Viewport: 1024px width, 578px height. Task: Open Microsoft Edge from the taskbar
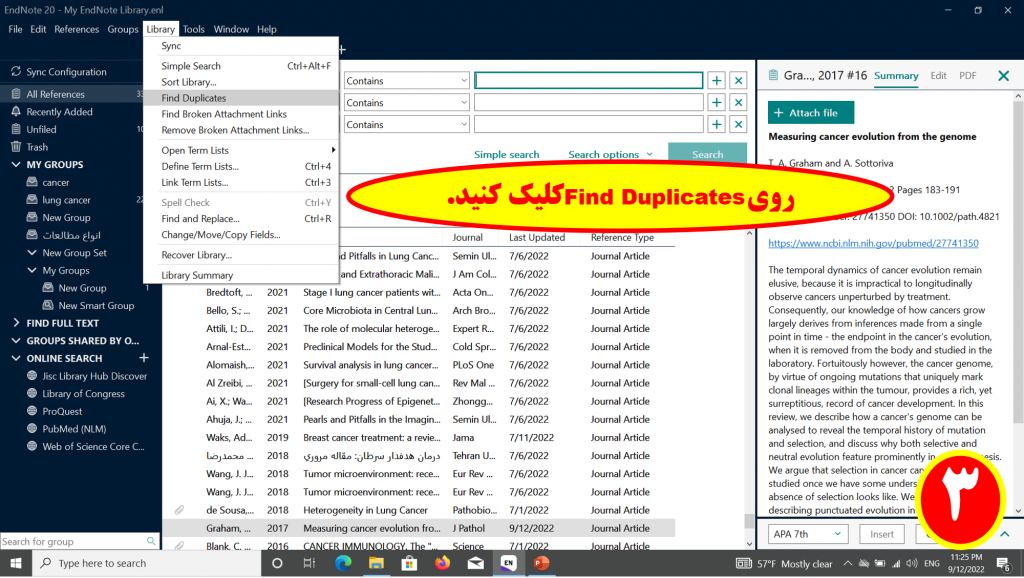tap(344, 563)
